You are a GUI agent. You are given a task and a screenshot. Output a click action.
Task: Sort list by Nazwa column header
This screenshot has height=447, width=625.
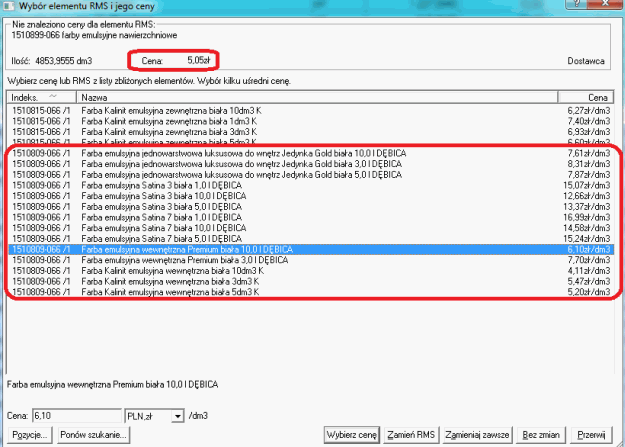(300, 98)
